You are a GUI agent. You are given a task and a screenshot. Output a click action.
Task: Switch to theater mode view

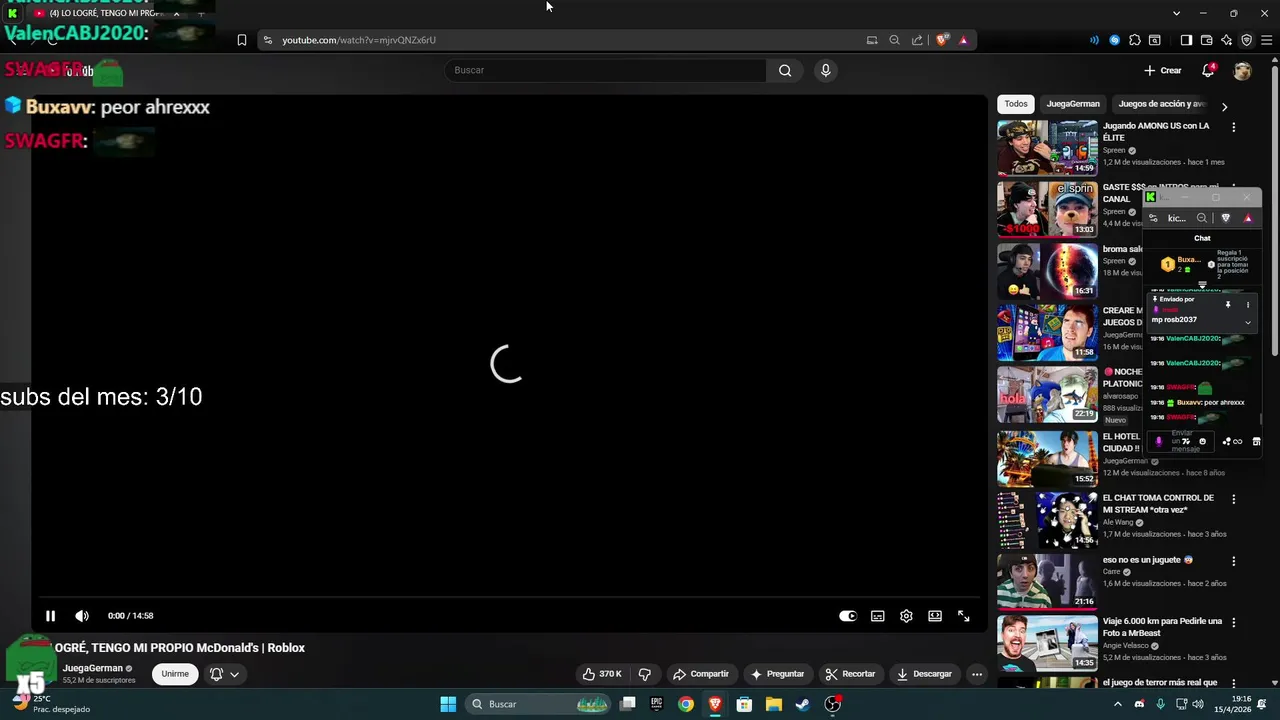pos(935,616)
